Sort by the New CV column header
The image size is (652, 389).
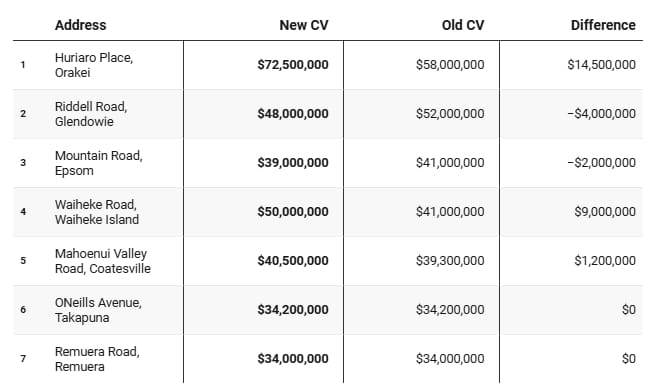click(x=304, y=25)
